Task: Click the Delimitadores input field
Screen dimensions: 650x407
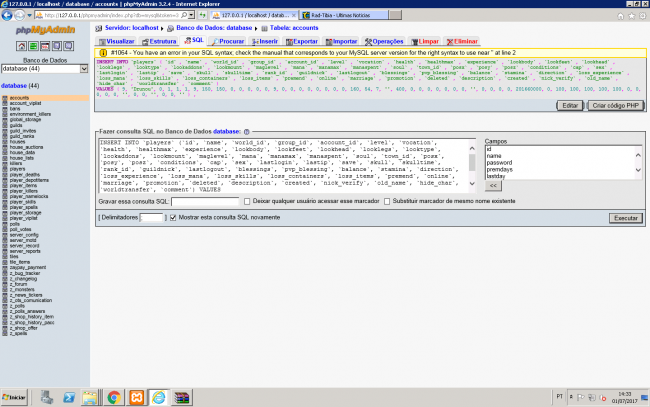Action: (x=151, y=218)
